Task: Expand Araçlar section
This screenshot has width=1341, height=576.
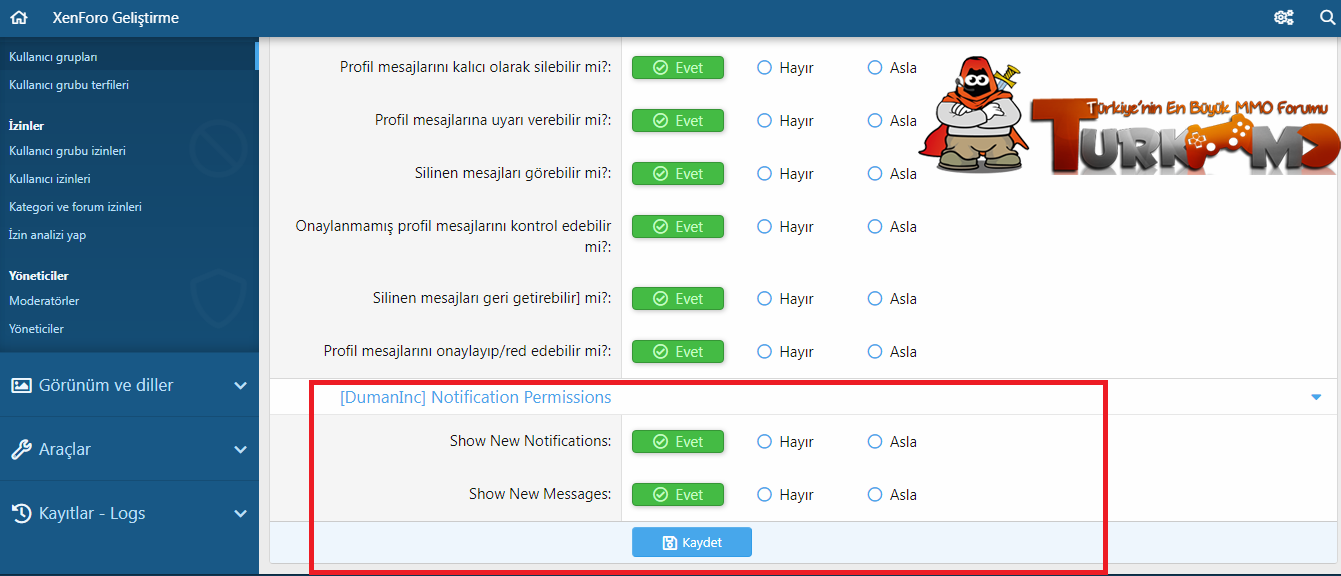Action: (129, 449)
